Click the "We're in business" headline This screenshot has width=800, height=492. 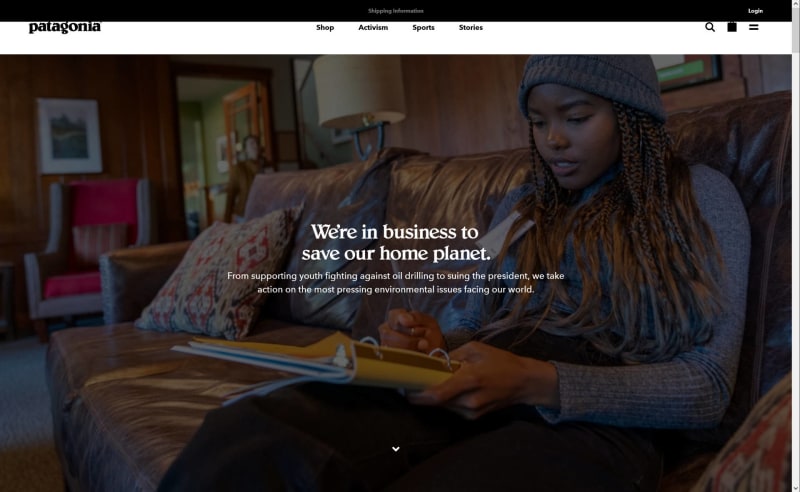tap(396, 242)
